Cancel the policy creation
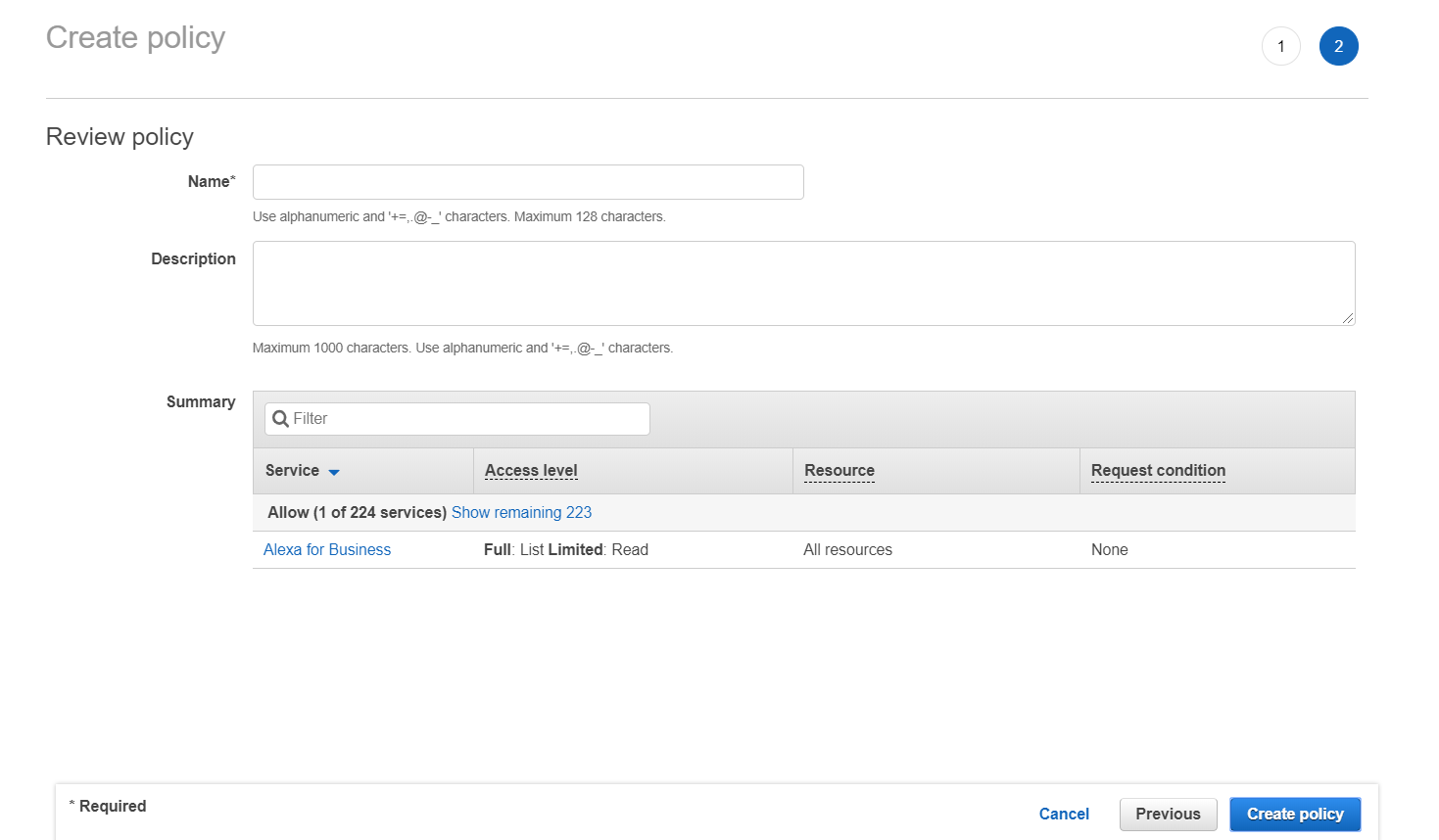 [x=1064, y=815]
